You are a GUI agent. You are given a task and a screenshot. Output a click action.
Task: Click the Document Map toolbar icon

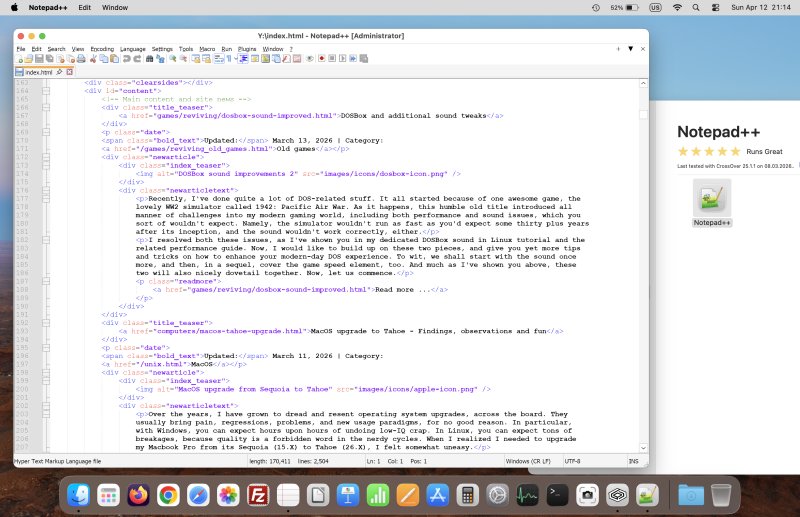pyautogui.click(x=265, y=59)
